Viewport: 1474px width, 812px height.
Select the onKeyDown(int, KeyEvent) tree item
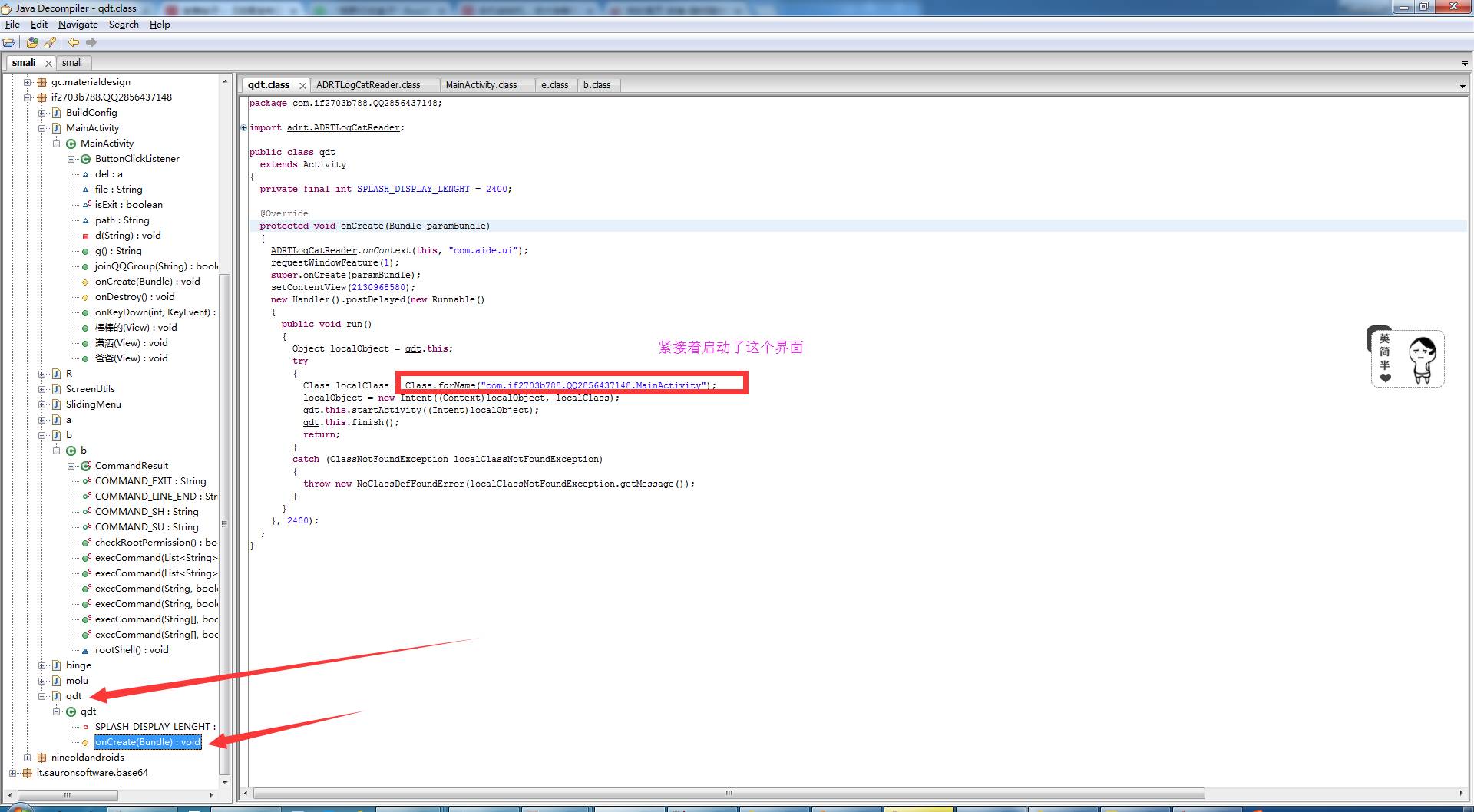pos(155,312)
